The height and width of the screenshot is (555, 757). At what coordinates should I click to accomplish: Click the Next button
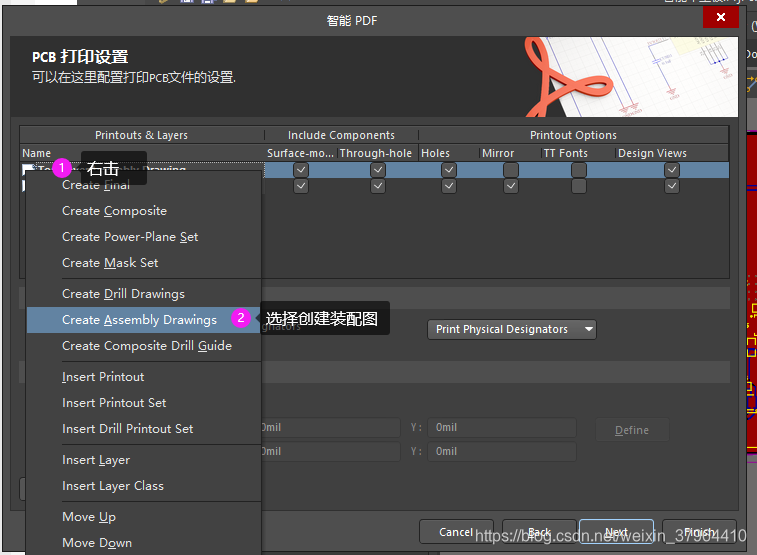point(617,532)
